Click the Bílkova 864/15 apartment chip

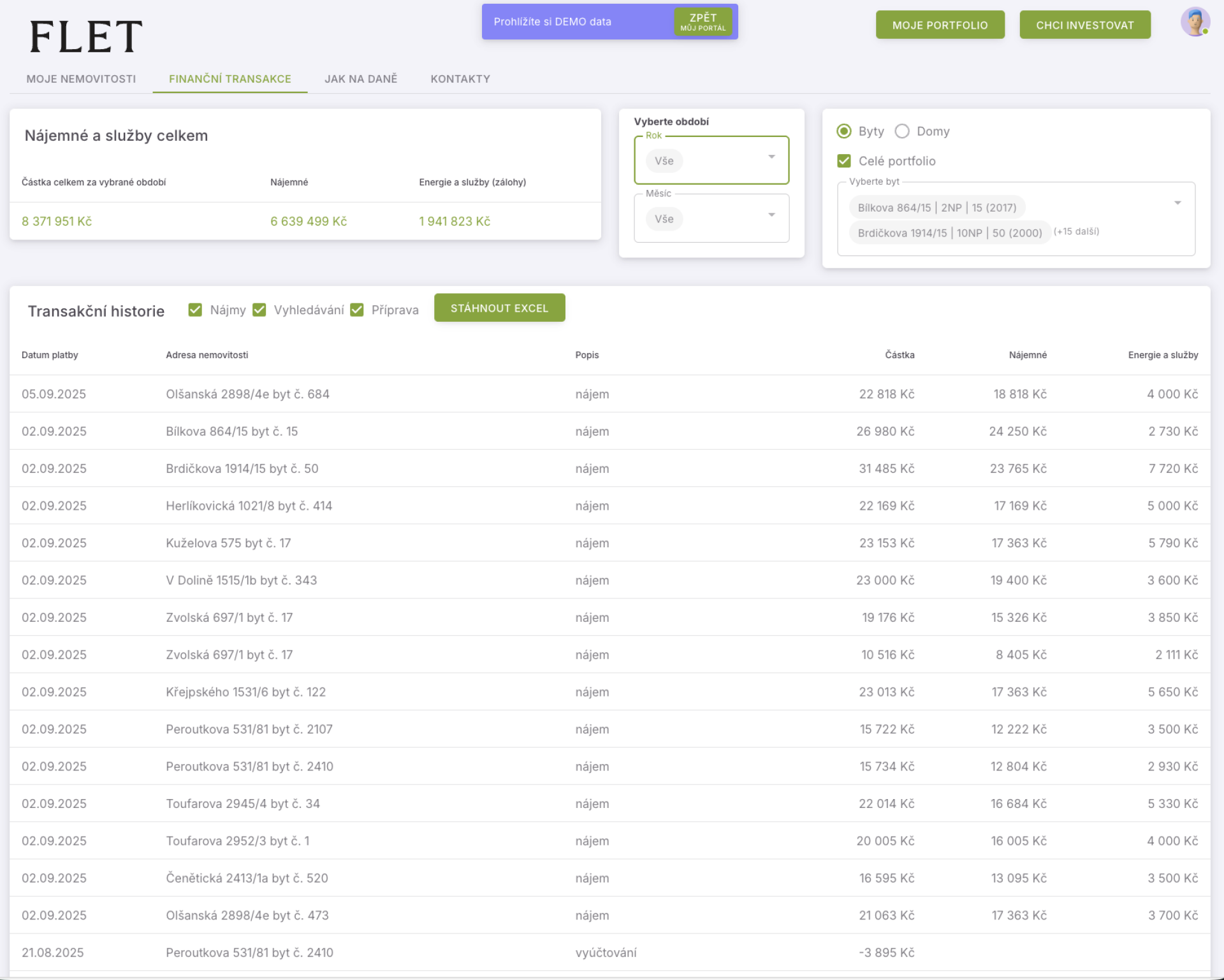coord(936,208)
